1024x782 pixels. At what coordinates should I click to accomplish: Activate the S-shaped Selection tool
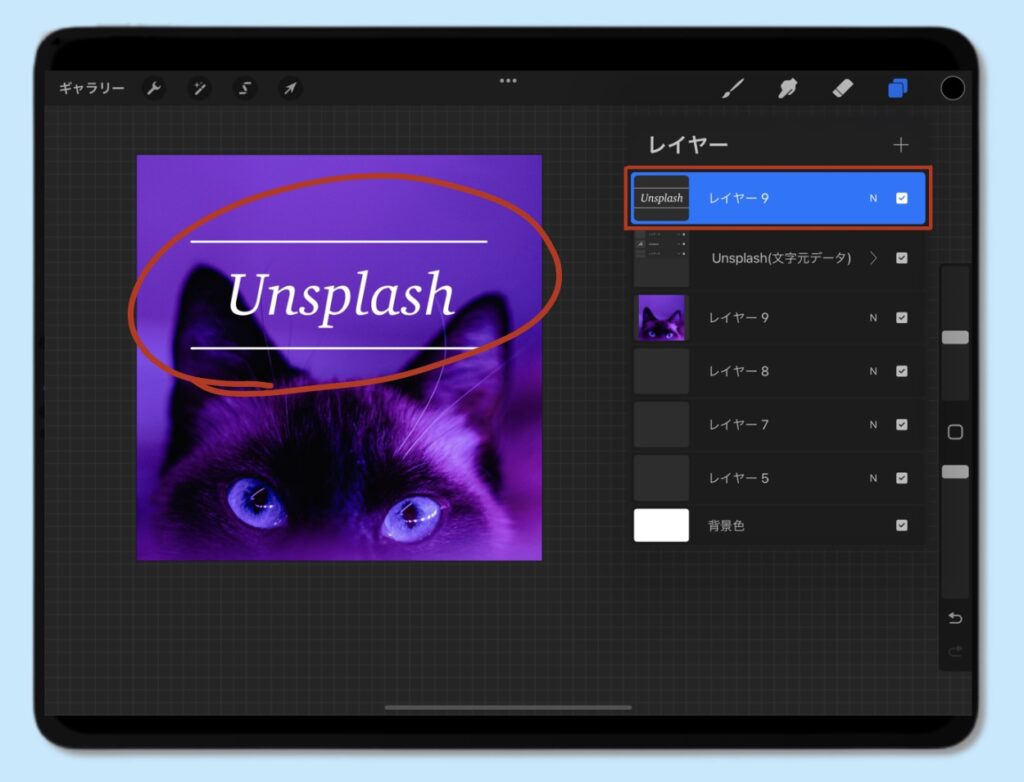245,88
